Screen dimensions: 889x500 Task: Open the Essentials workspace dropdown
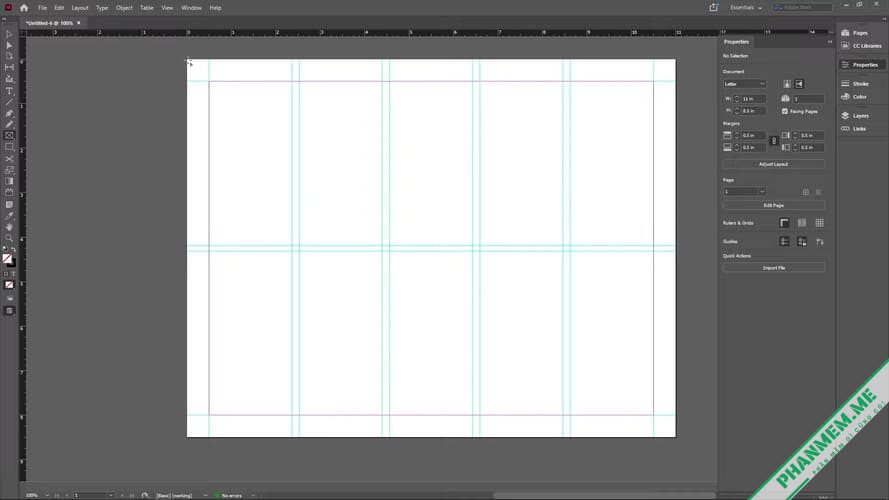point(746,7)
